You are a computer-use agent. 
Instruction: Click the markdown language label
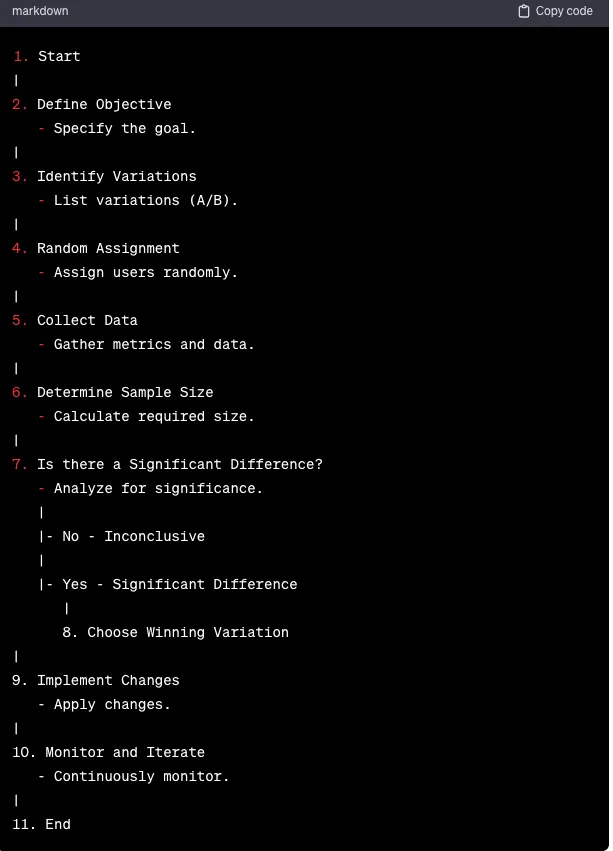40,11
